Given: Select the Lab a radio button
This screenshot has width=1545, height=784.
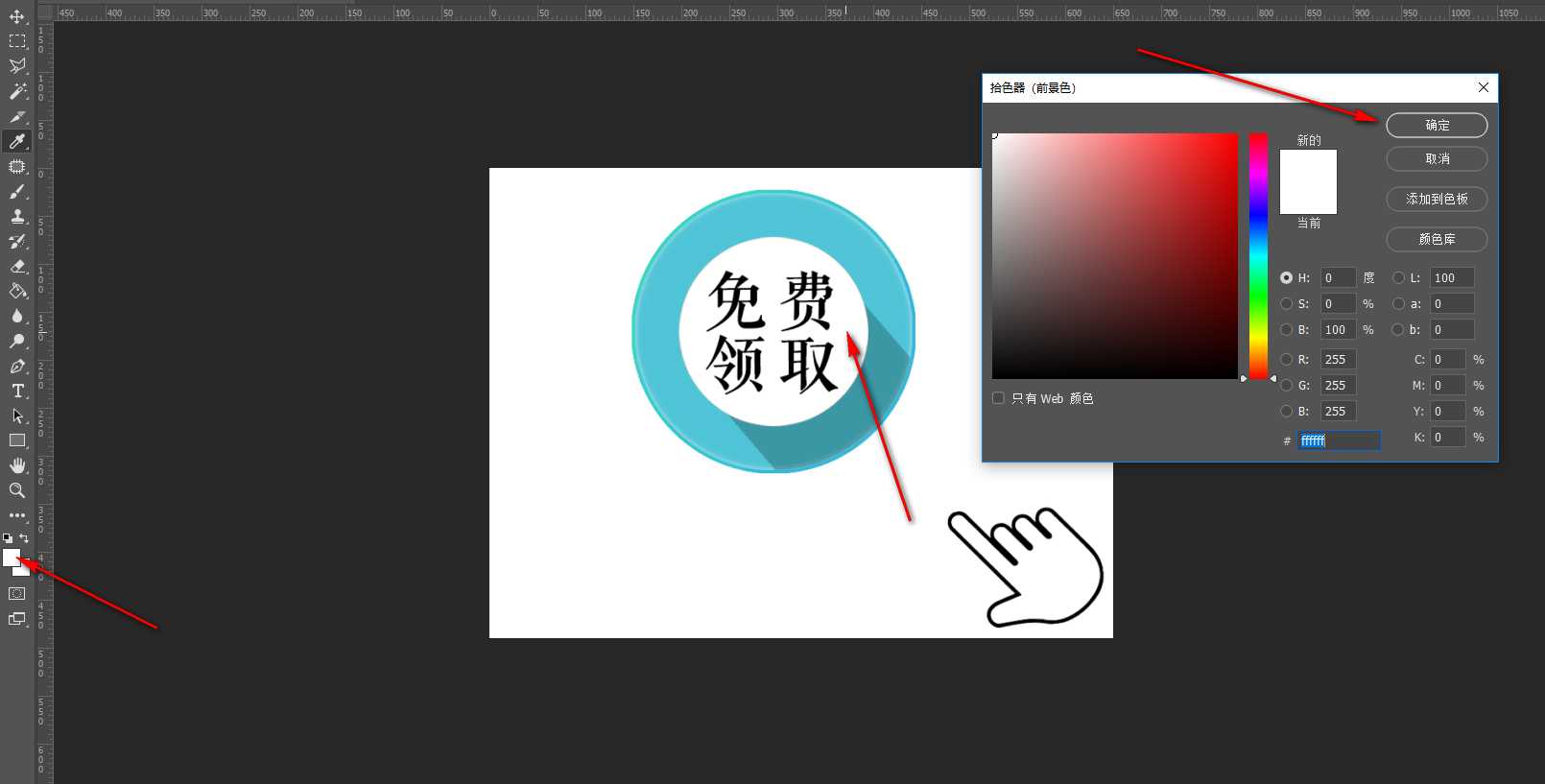Looking at the screenshot, I should [x=1398, y=303].
